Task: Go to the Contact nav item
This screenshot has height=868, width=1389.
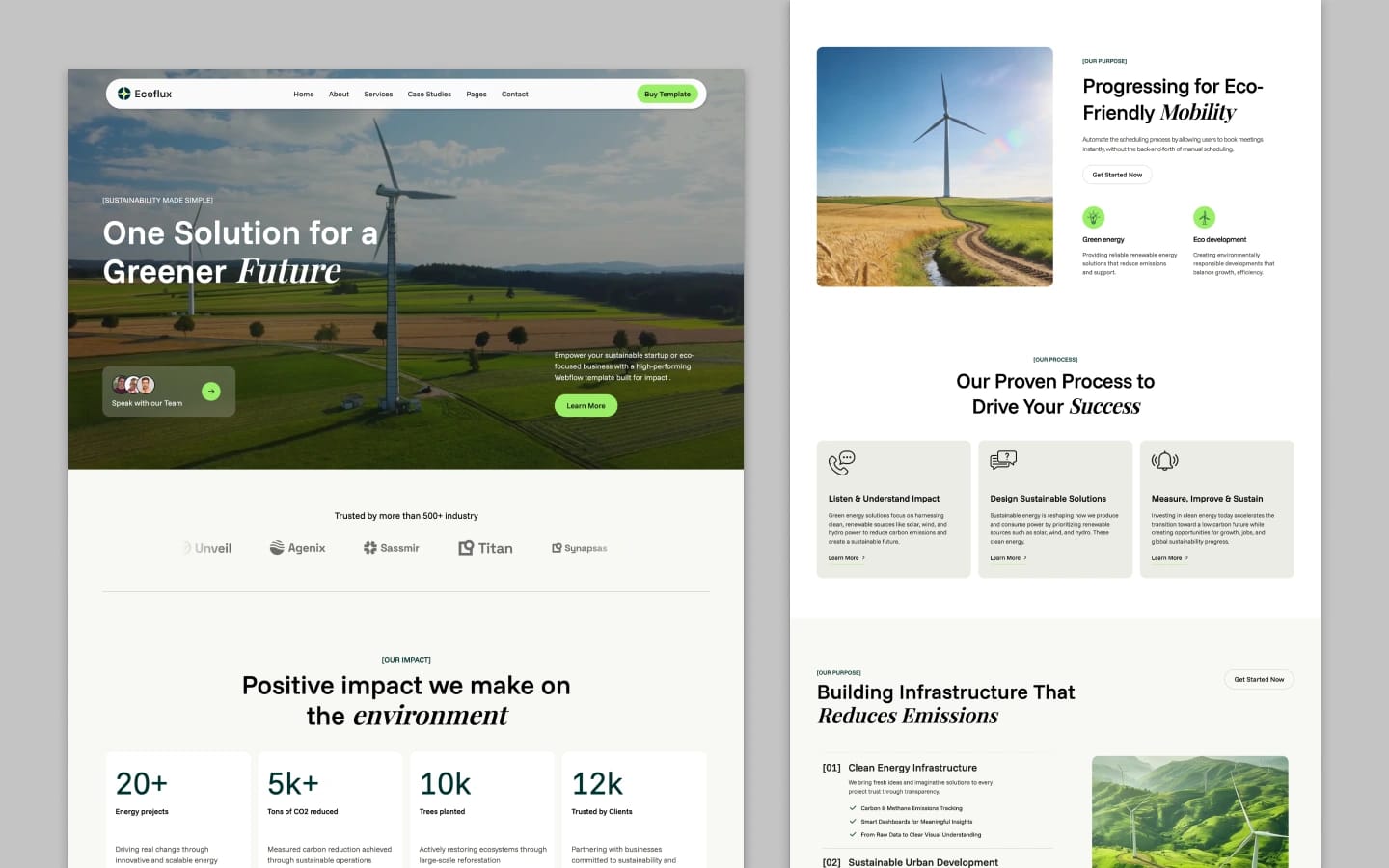Action: pos(515,95)
